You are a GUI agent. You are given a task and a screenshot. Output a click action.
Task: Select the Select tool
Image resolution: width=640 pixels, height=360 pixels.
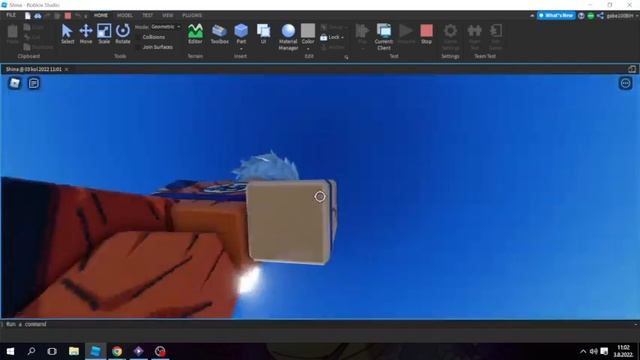click(67, 34)
